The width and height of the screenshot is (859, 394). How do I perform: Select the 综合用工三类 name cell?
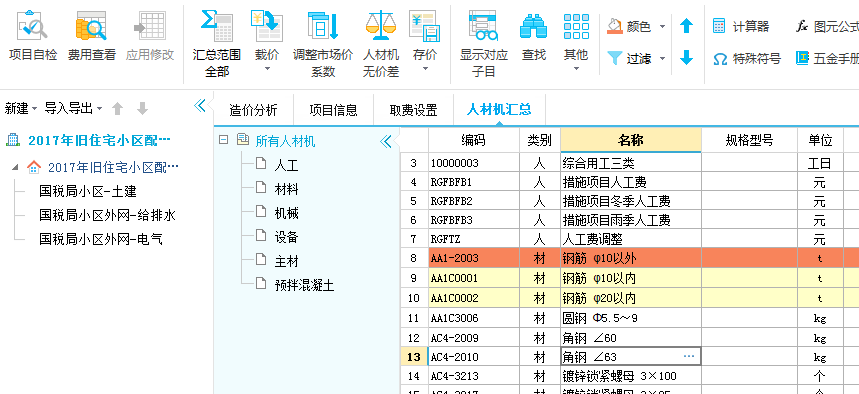tap(631, 163)
